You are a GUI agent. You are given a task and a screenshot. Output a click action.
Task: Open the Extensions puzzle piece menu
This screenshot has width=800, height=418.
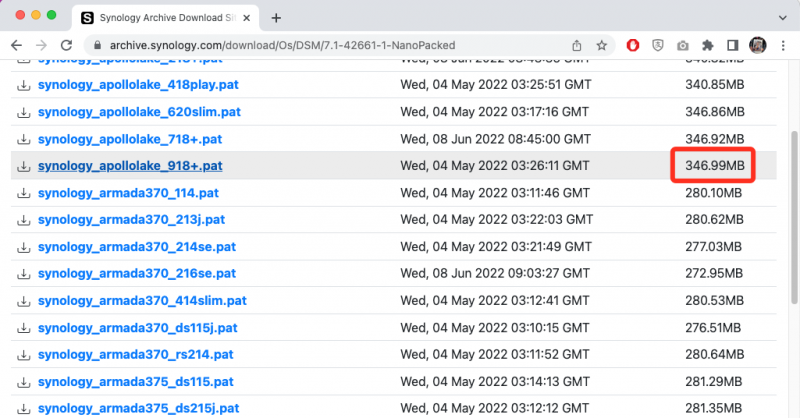coord(708,45)
